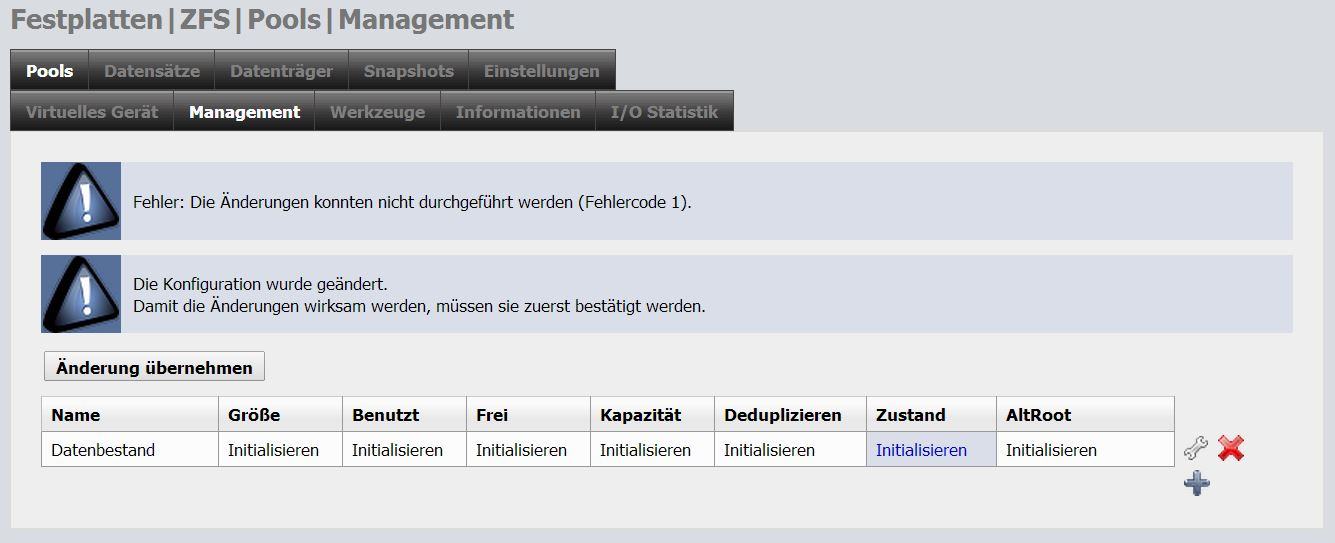Image resolution: width=1335 pixels, height=543 pixels.
Task: Click the Festplatten|ZFS|Pools|Management page heading
Action: (x=262, y=19)
